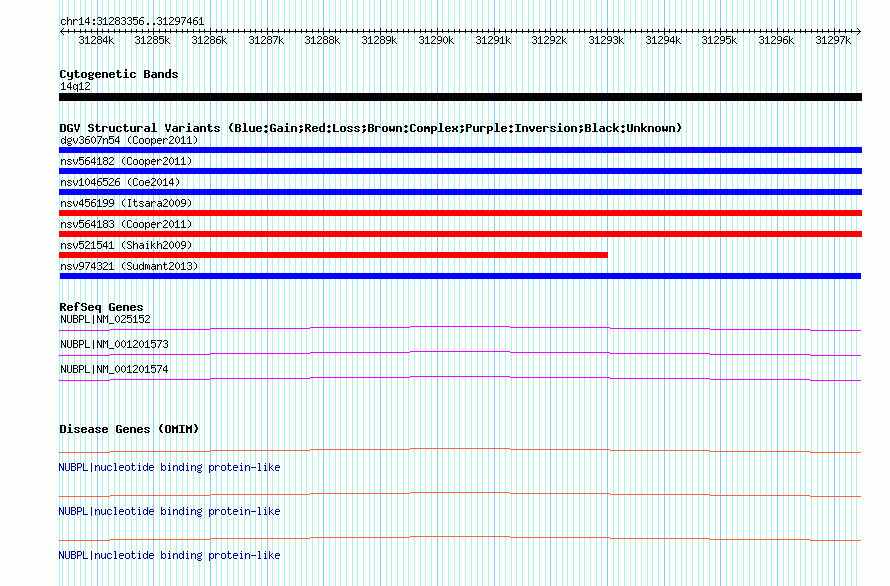Screen dimensions: 890x586
Task: Open variant nsv974321 (Sudmant2013) label
Action: pyautogui.click(x=129, y=266)
